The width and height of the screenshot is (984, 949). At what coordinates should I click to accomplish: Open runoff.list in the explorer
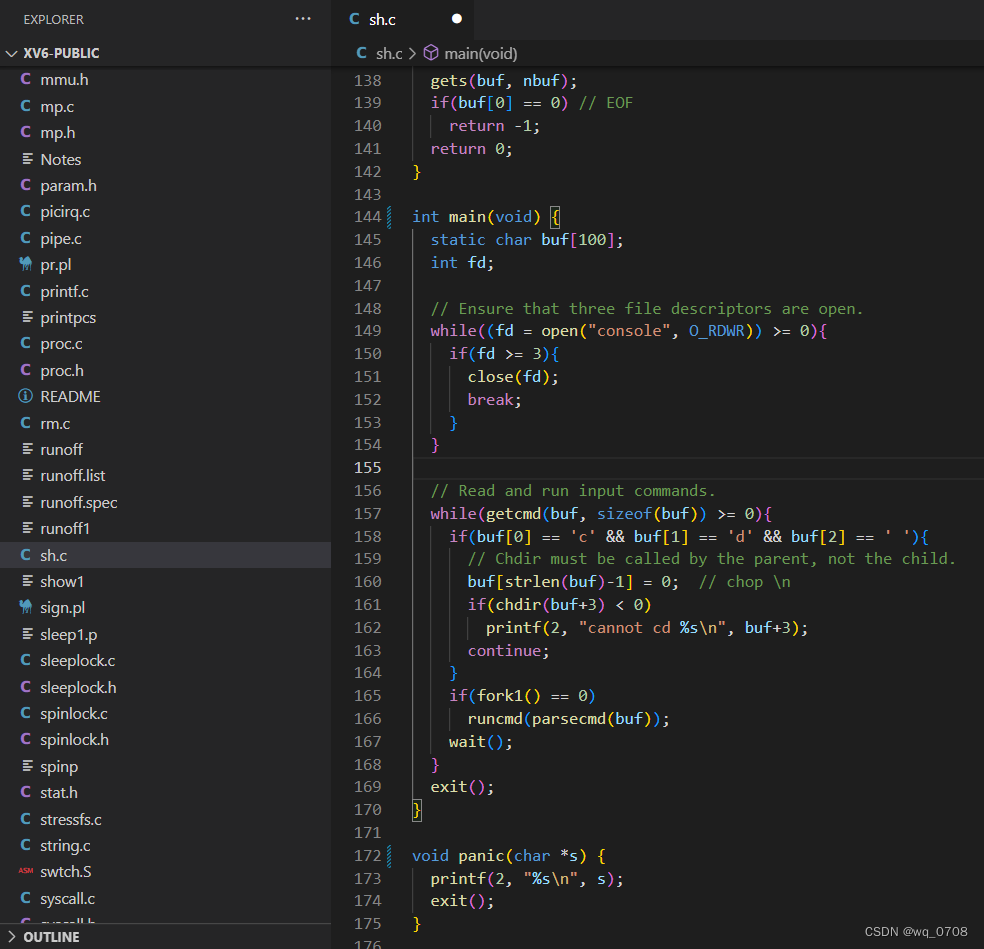(x=73, y=476)
